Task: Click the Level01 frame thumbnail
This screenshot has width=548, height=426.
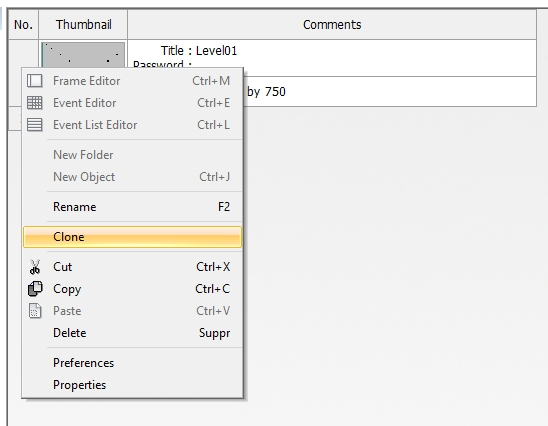Action: pyautogui.click(x=83, y=55)
